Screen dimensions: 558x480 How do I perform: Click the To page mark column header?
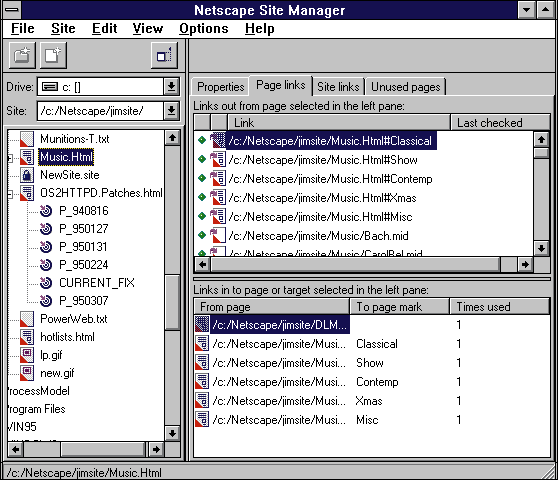tap(400, 307)
